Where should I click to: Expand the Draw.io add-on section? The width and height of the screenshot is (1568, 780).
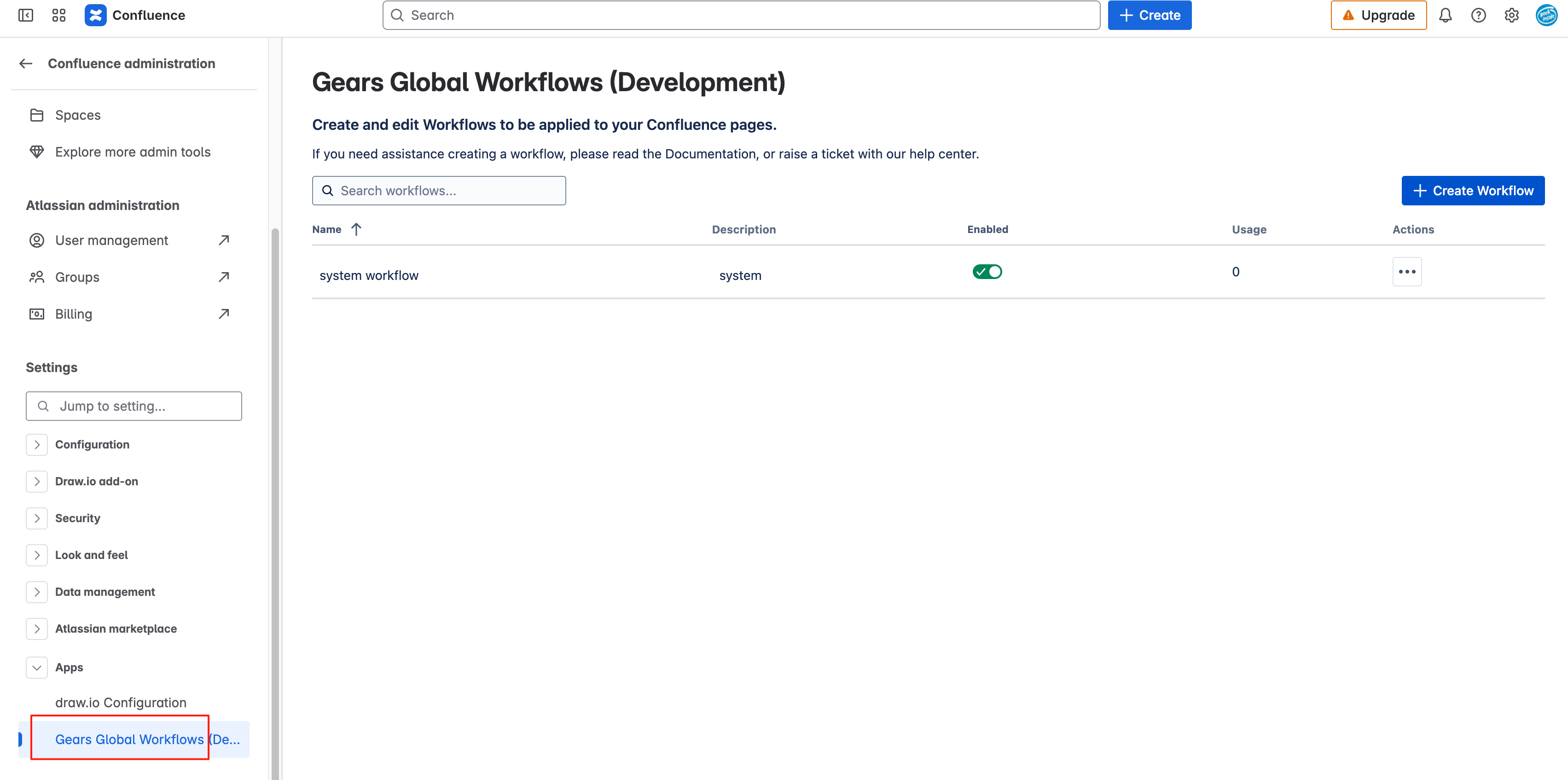(36, 482)
